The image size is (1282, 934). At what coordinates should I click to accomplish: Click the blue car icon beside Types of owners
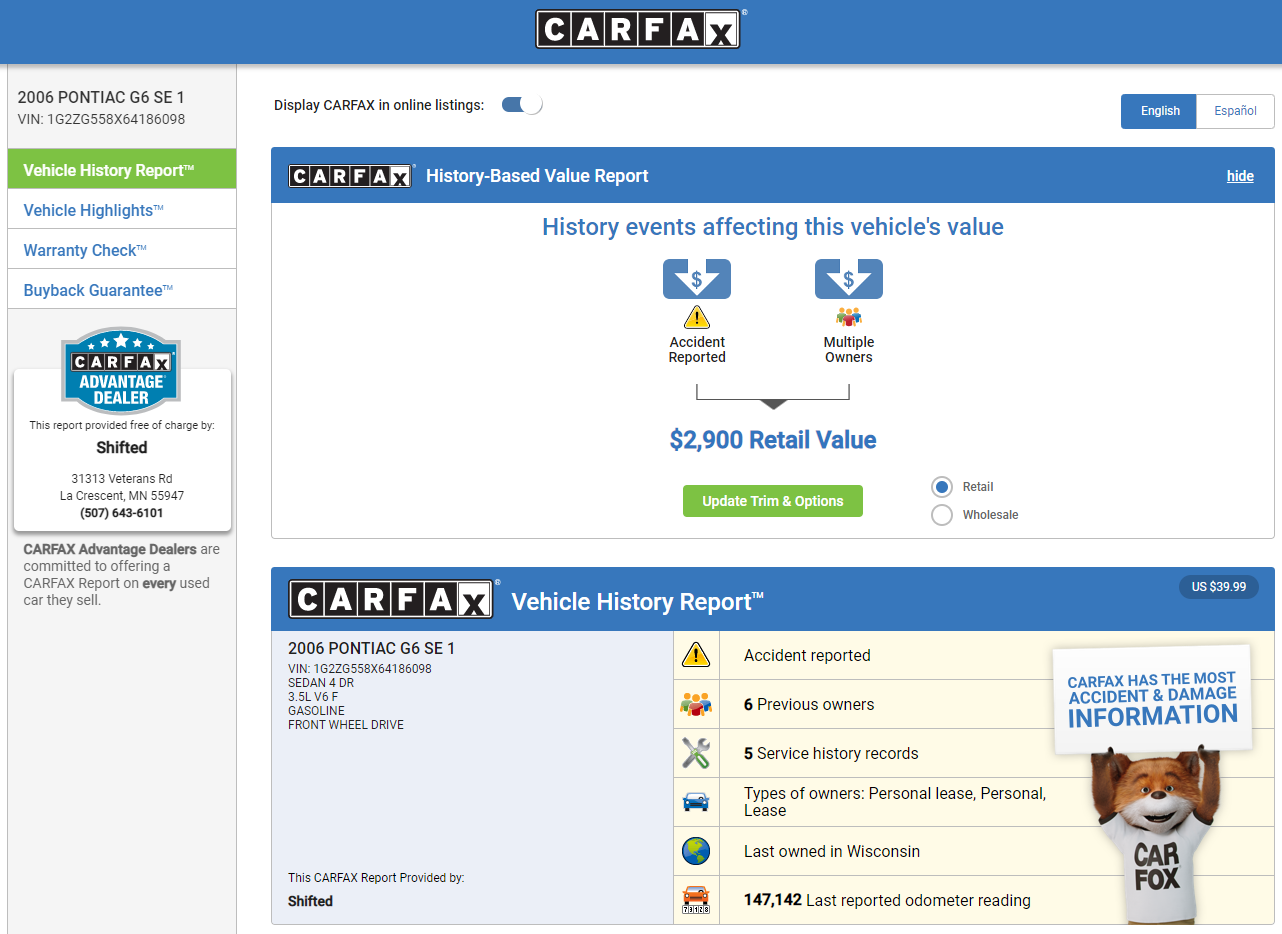point(696,802)
